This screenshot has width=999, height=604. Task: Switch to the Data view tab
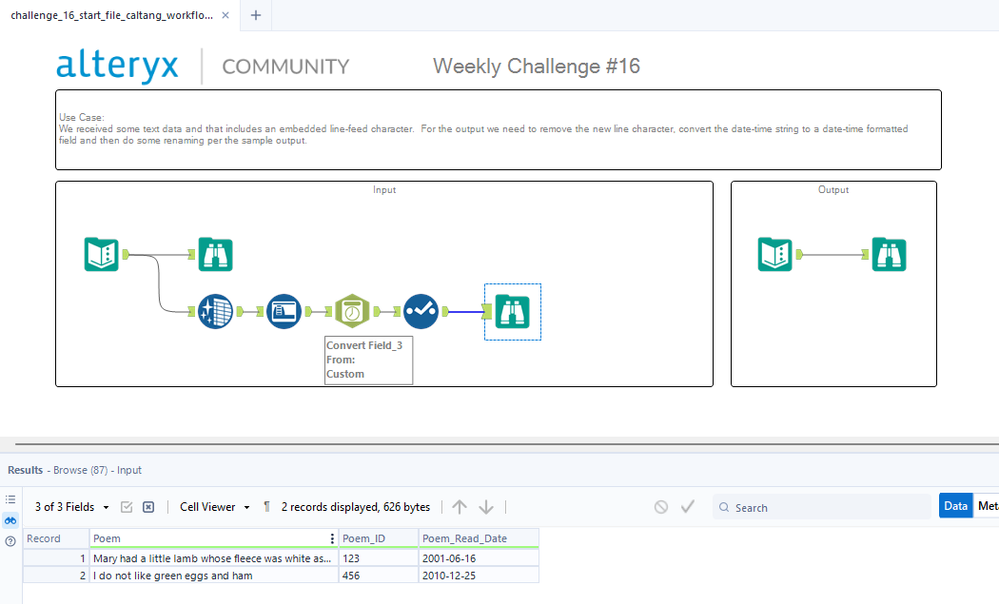pyautogui.click(x=956, y=506)
